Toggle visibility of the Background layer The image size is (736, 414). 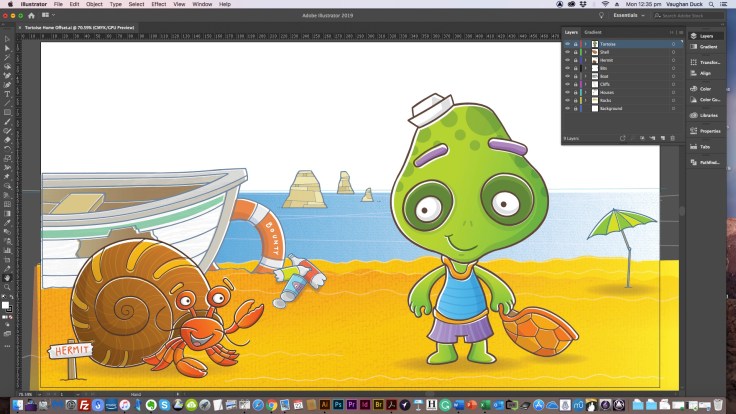(x=567, y=108)
